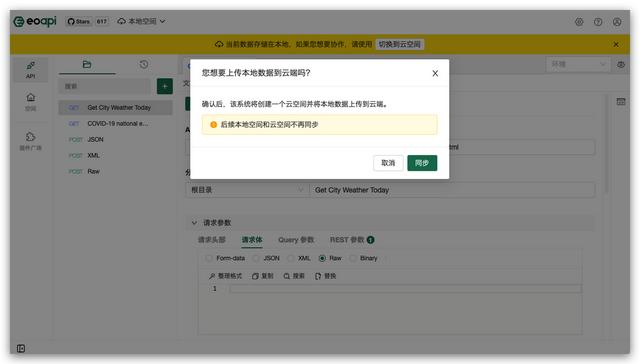The image size is (640, 364).
Task: Switch to the folder list tab
Action: 87,64
